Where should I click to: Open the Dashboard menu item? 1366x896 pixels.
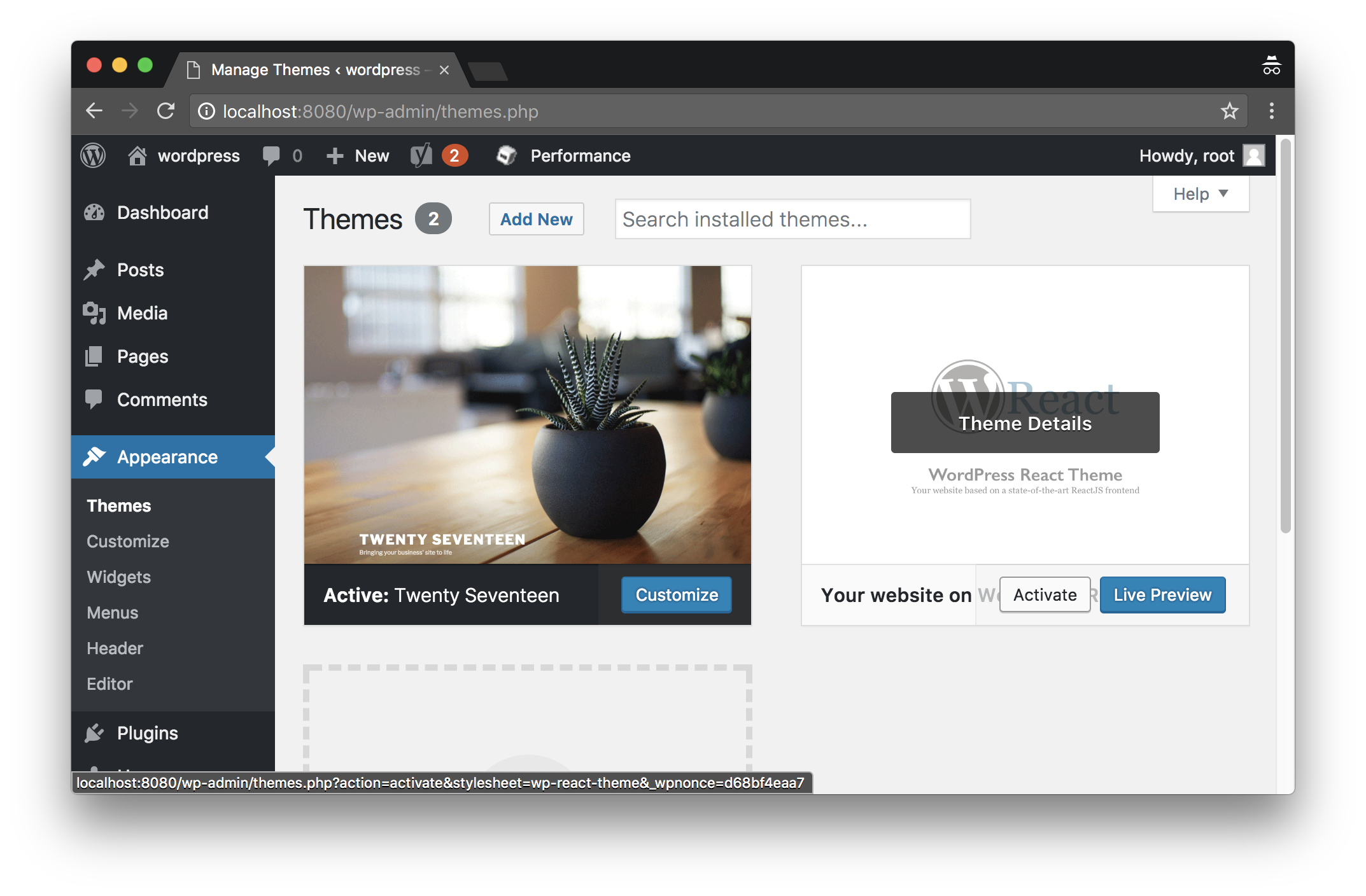click(x=162, y=211)
